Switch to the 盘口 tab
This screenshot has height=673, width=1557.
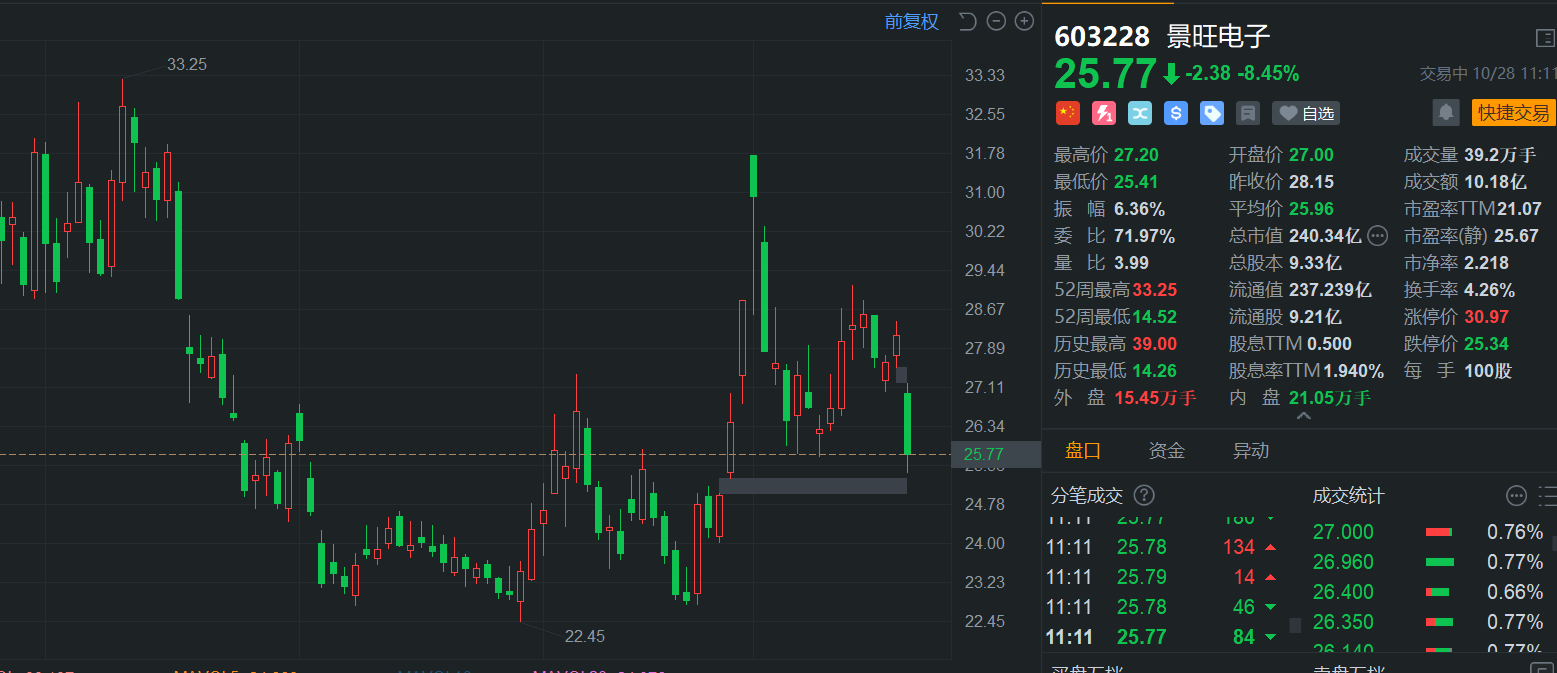(1083, 451)
